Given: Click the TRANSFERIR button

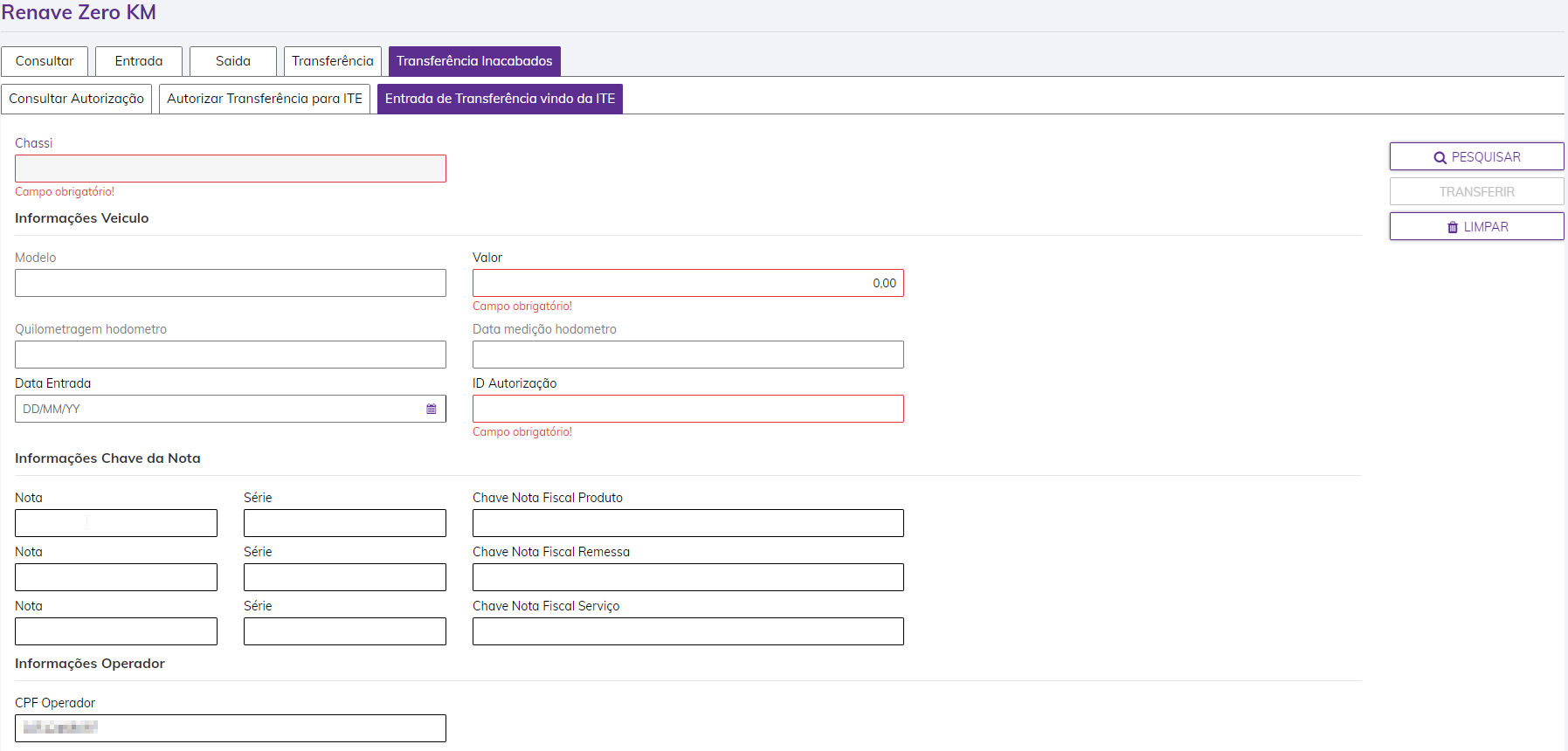Looking at the screenshot, I should [1476, 192].
